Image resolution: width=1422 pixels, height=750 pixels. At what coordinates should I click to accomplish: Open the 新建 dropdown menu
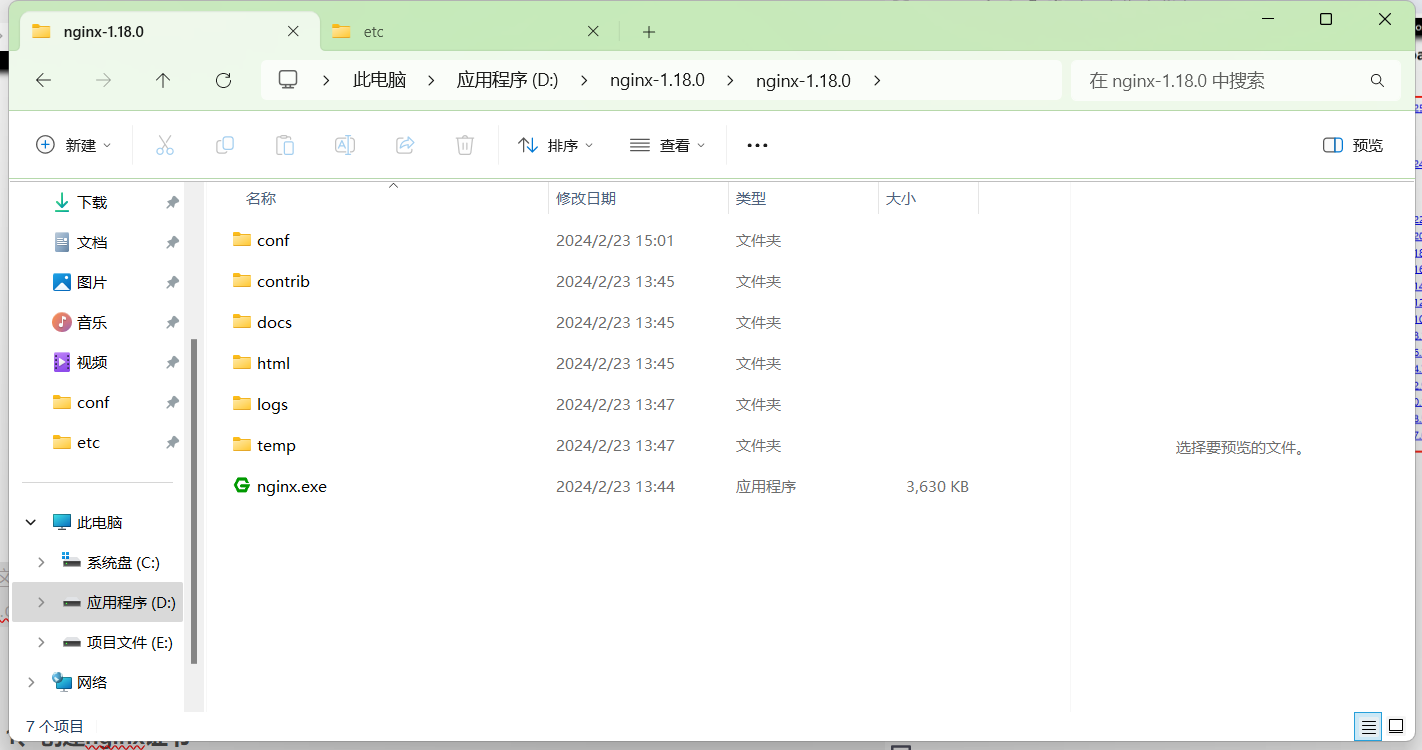click(74, 145)
